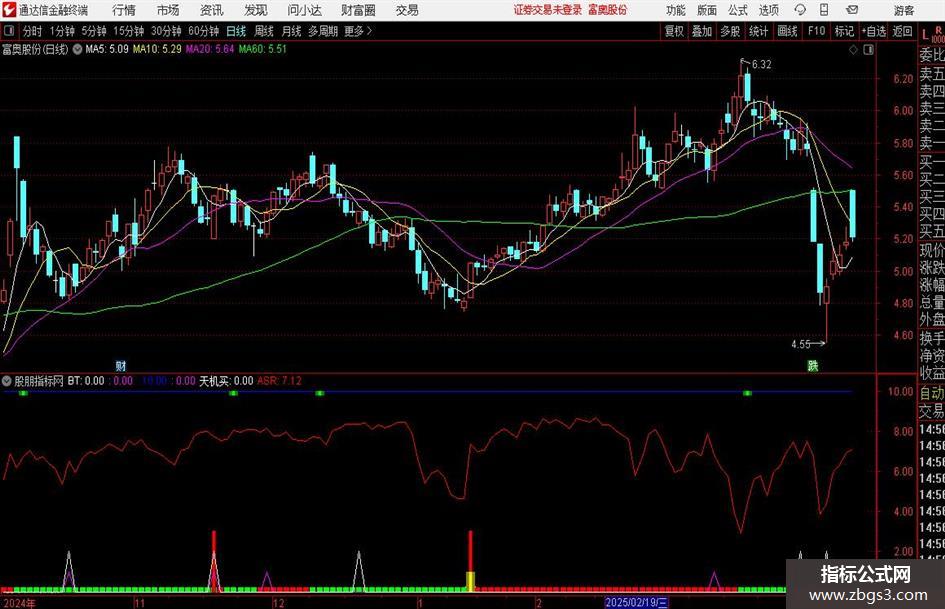The image size is (945, 609).
Task: Toggle the left sidebar panel icon
Action: pos(9,31)
